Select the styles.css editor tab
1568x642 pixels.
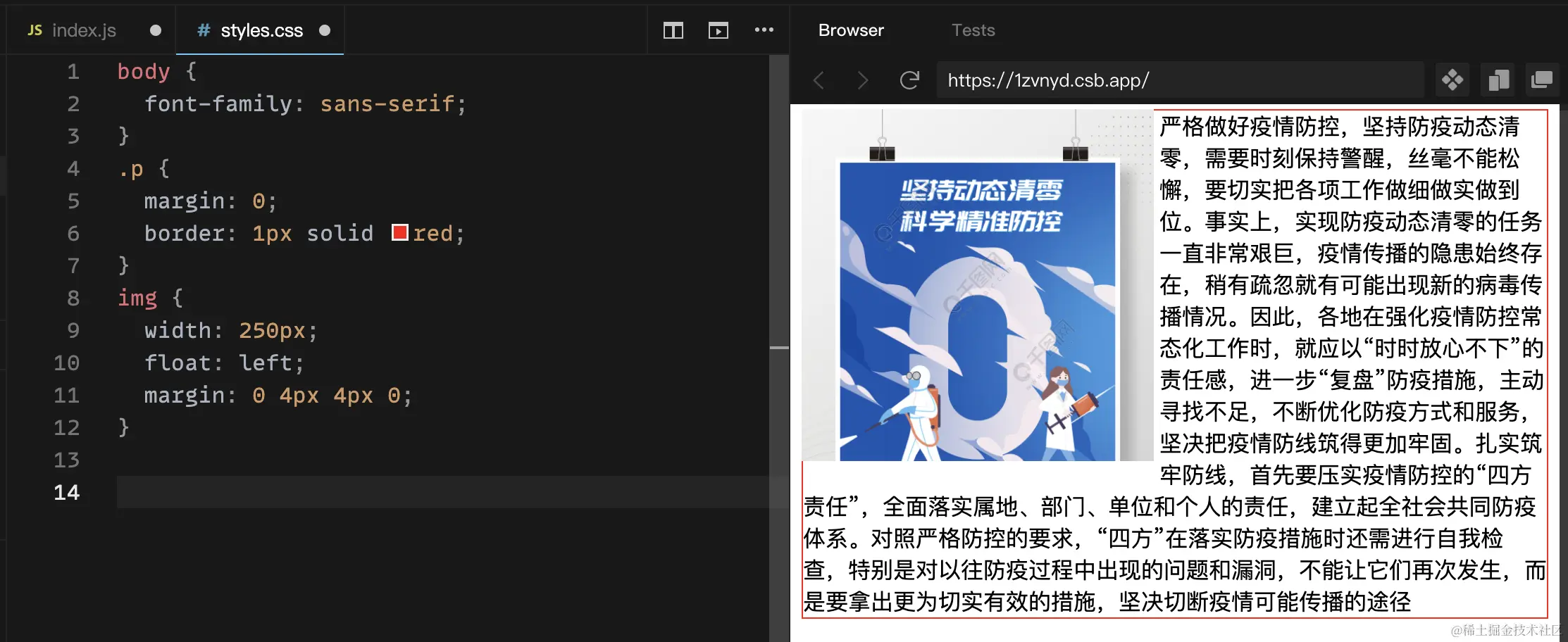(261, 30)
